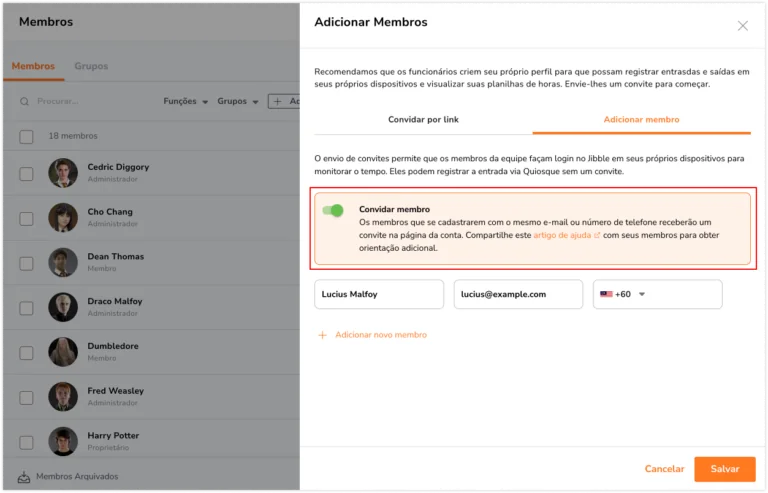Click the Harry Potter name

113,435
